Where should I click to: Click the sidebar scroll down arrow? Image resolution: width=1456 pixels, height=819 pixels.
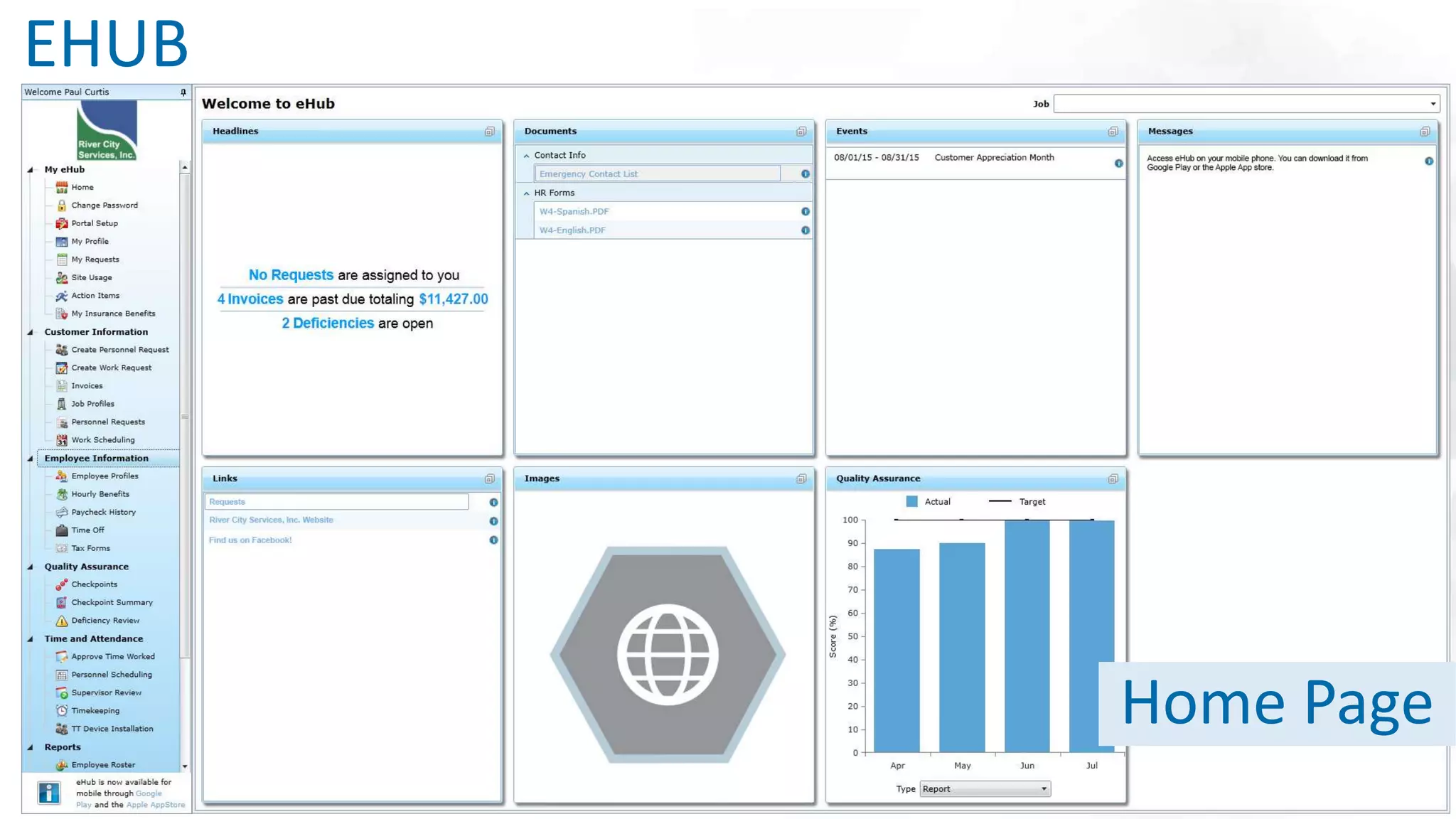[185, 766]
